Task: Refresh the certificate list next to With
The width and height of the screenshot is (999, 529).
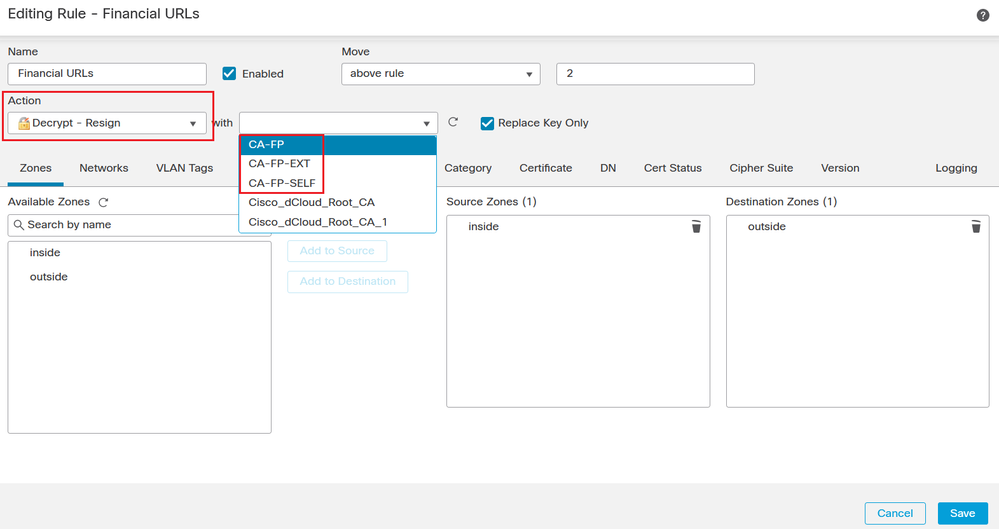Action: pos(453,122)
